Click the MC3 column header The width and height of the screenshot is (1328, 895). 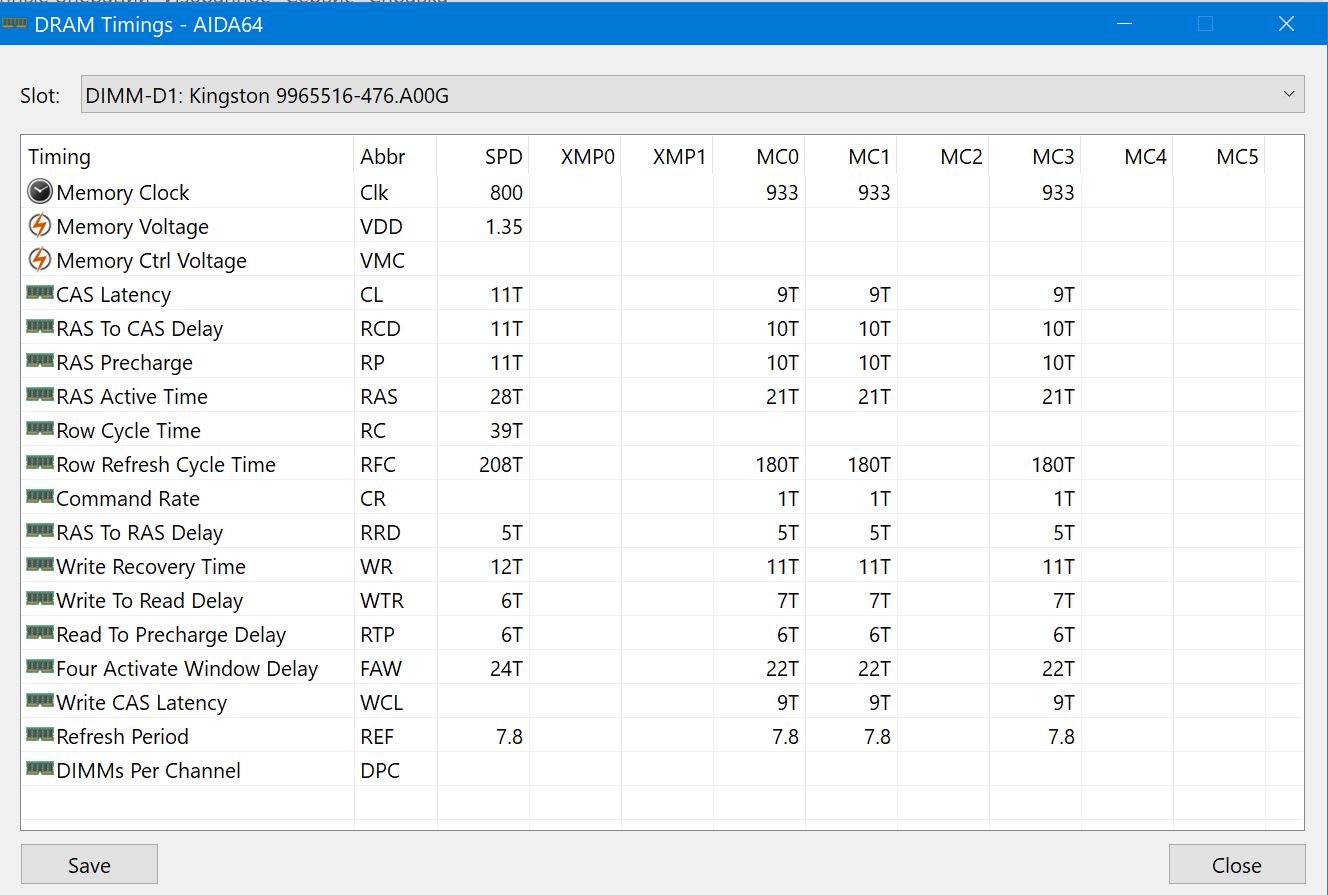tap(1053, 157)
